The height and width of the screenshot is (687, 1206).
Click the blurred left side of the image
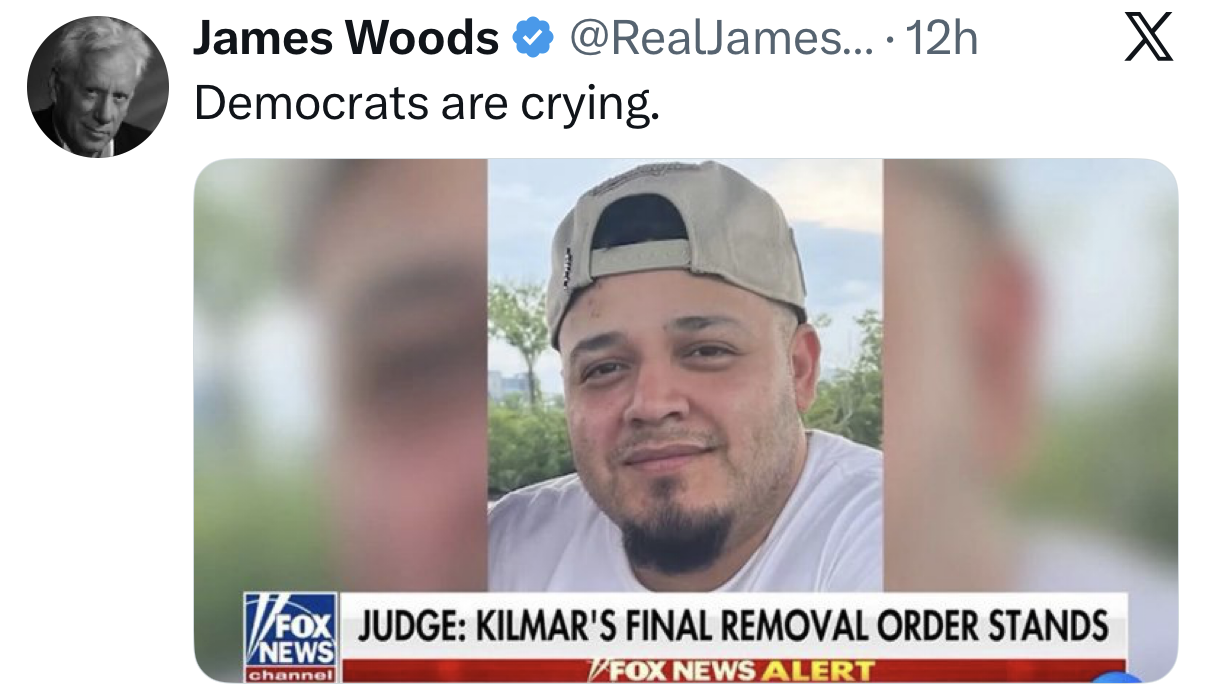point(340,376)
